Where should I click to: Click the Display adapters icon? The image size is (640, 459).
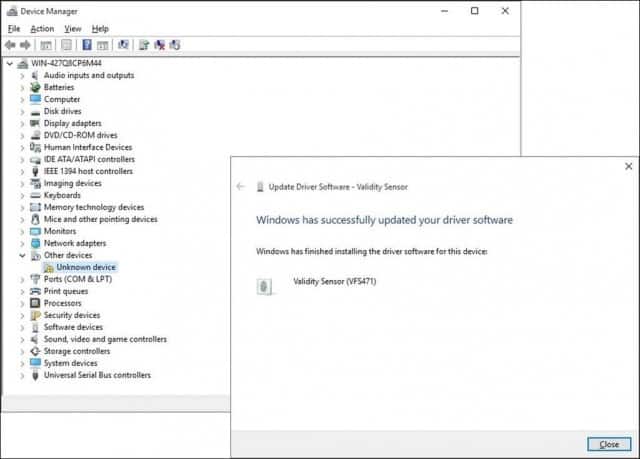[x=35, y=123]
